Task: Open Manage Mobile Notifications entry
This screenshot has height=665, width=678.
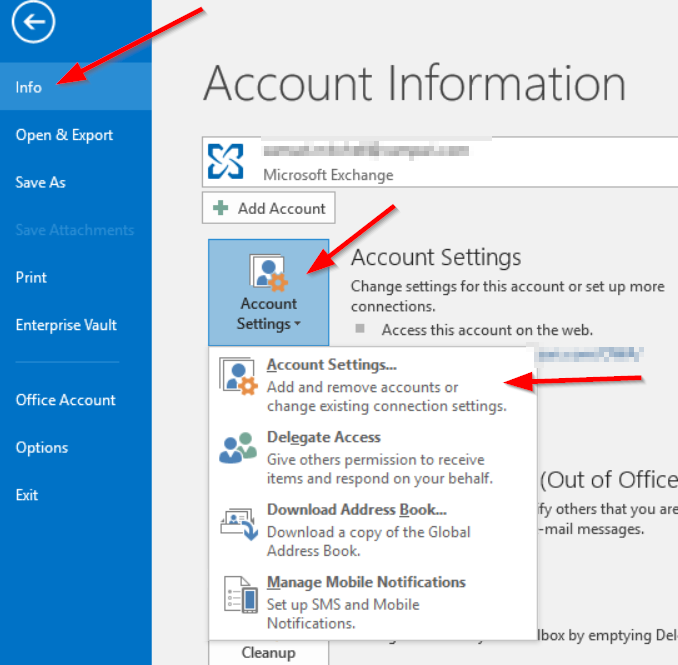Action: coord(373,603)
